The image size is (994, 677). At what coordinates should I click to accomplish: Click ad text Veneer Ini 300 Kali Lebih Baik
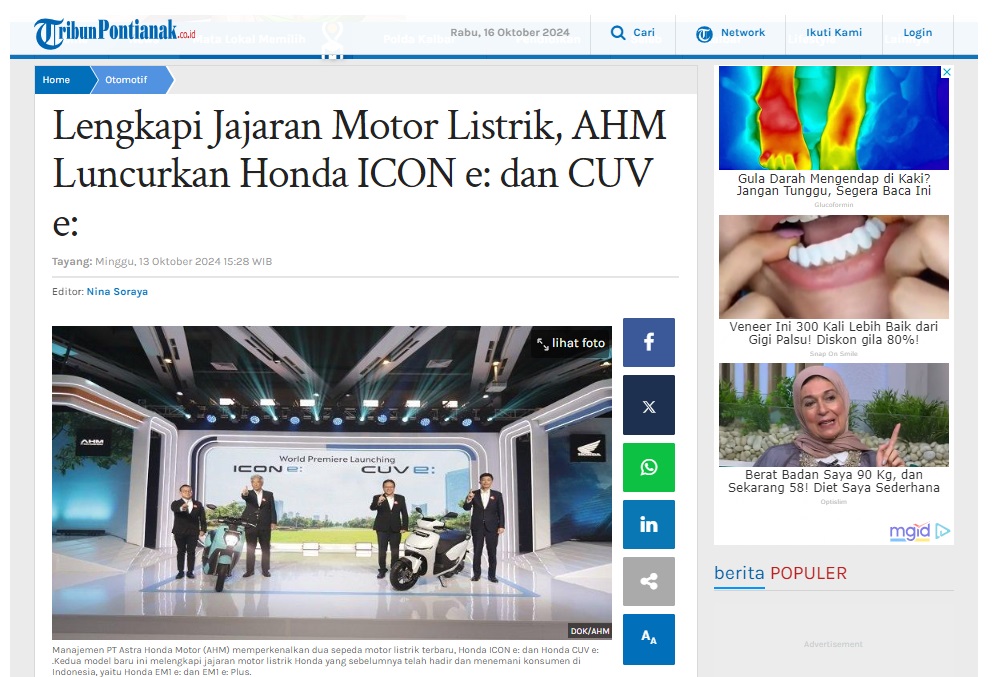pyautogui.click(x=834, y=333)
